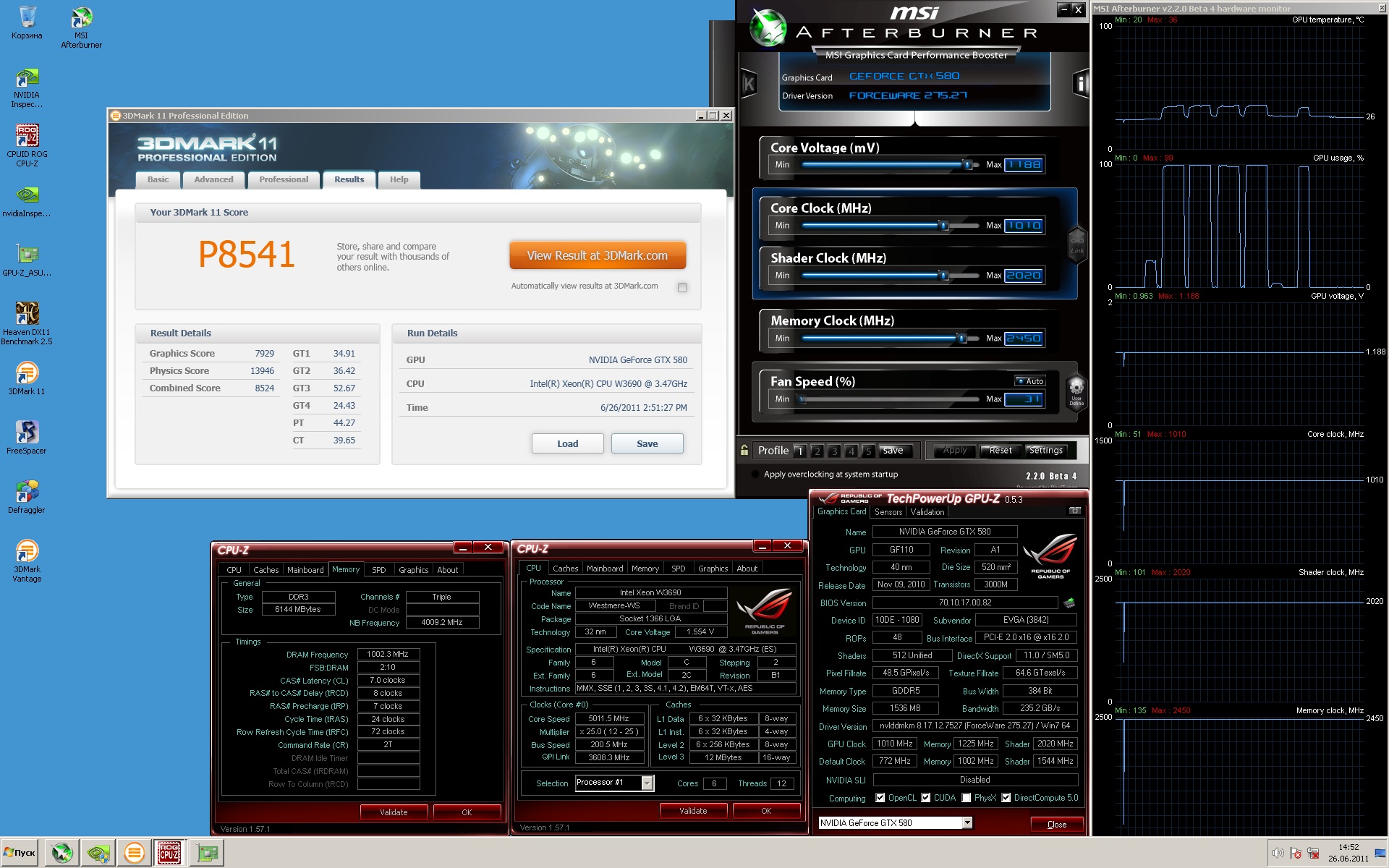Click the GPU-Z Close button
The width and height of the screenshot is (1389, 868).
[1057, 825]
